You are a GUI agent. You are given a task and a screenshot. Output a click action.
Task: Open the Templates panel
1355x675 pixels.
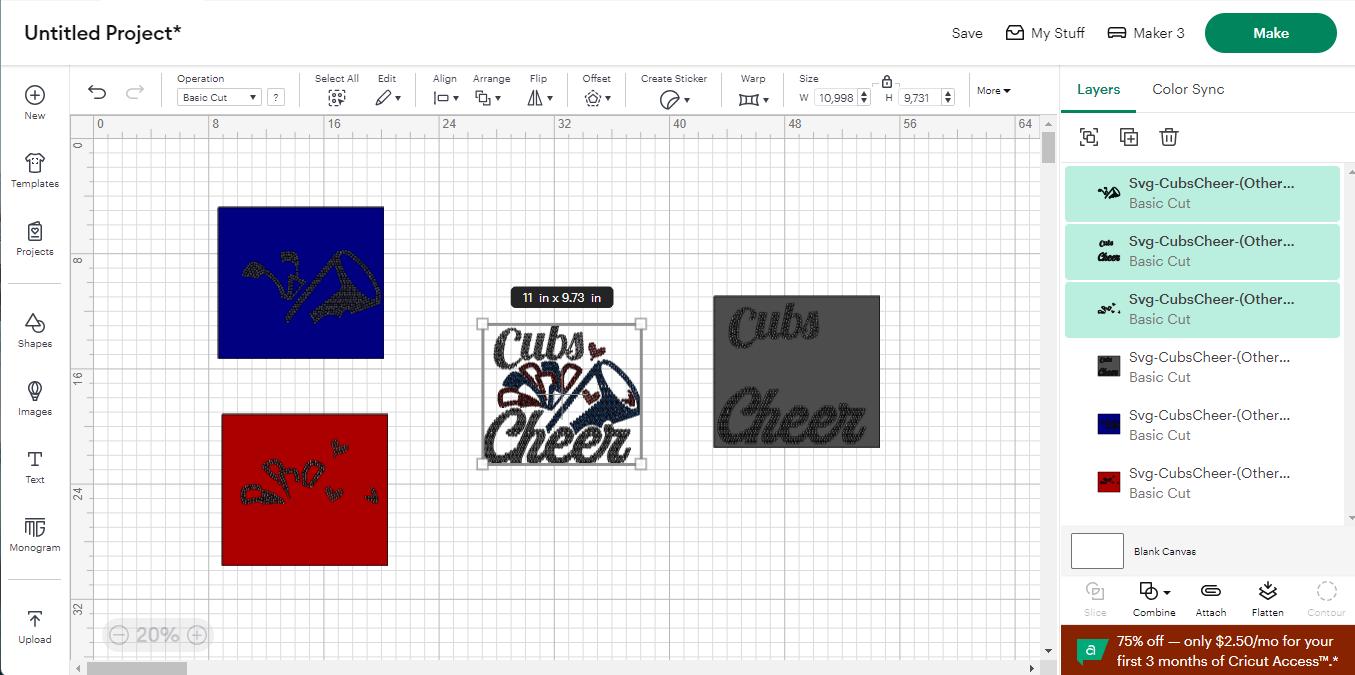pos(35,171)
